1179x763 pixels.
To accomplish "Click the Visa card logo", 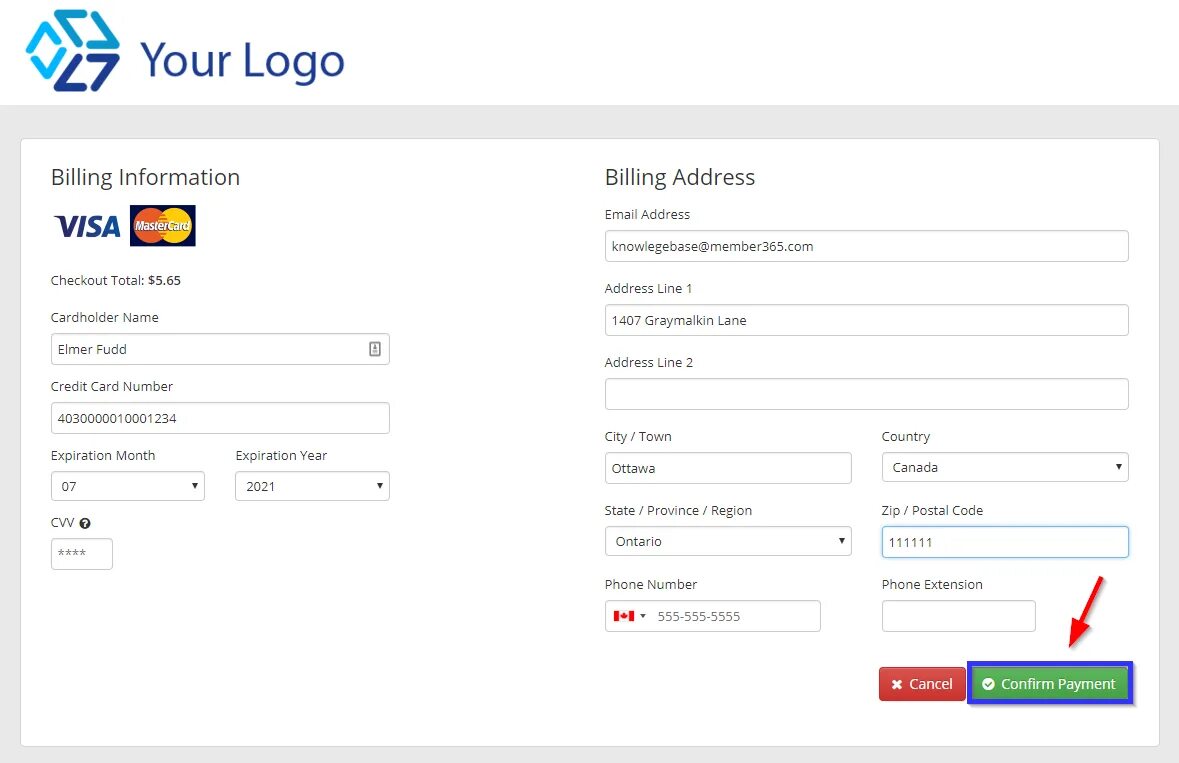I will (x=86, y=225).
